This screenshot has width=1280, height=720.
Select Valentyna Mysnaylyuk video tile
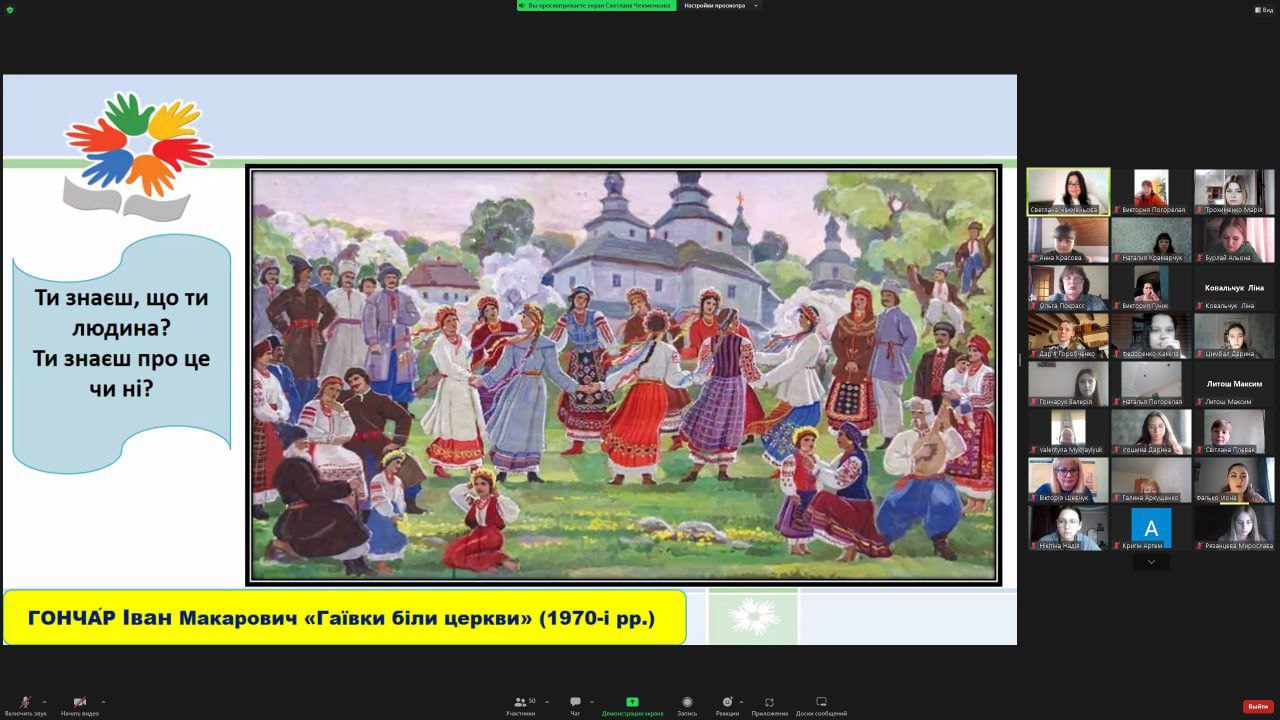1068,432
